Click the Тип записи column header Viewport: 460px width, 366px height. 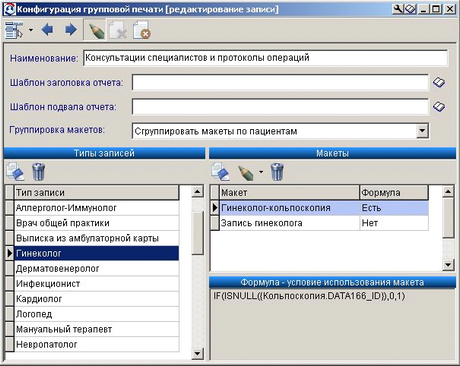coord(97,193)
